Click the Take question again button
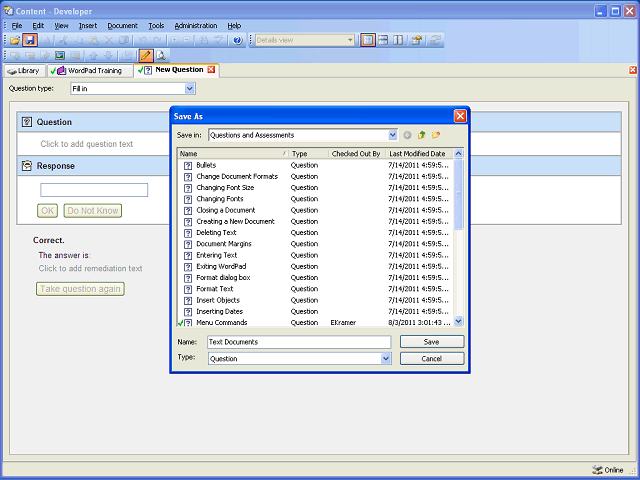The height and width of the screenshot is (480, 640). pos(80,289)
